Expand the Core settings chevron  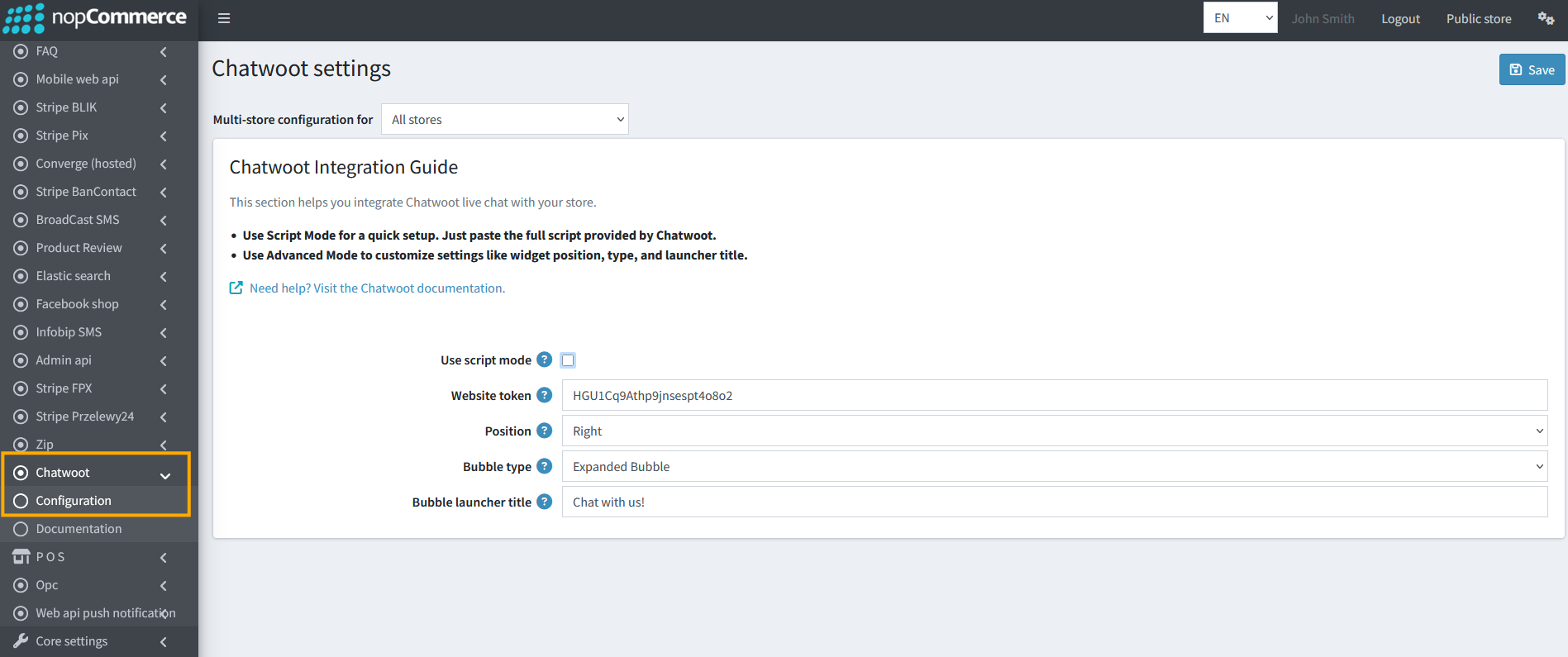(164, 642)
